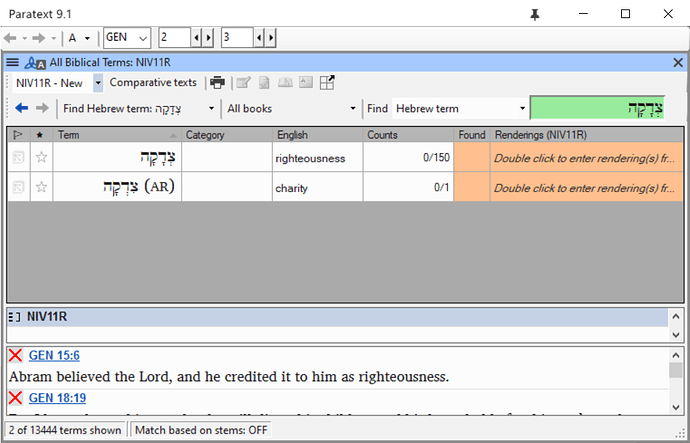This screenshot has width=690, height=443.
Task: Click the note icon in righteousness row
Action: pos(18,157)
